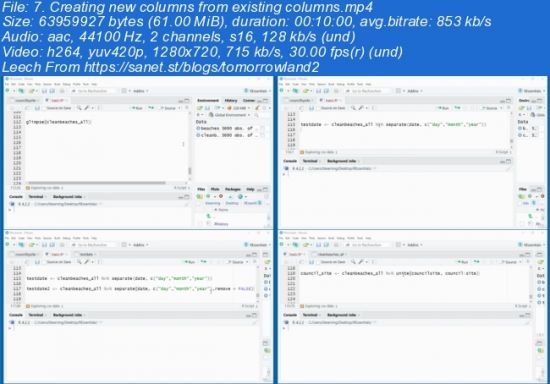Click maximize source pane icon in top-left frame

(187, 101)
